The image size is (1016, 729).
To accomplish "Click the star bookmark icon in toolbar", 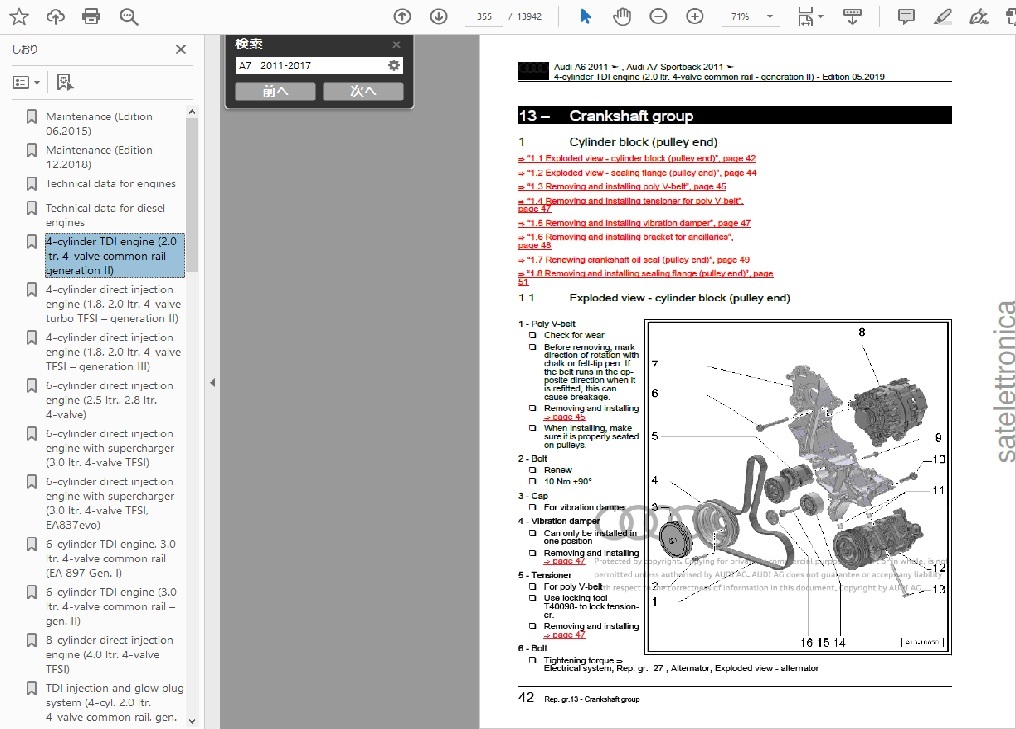I will point(19,16).
